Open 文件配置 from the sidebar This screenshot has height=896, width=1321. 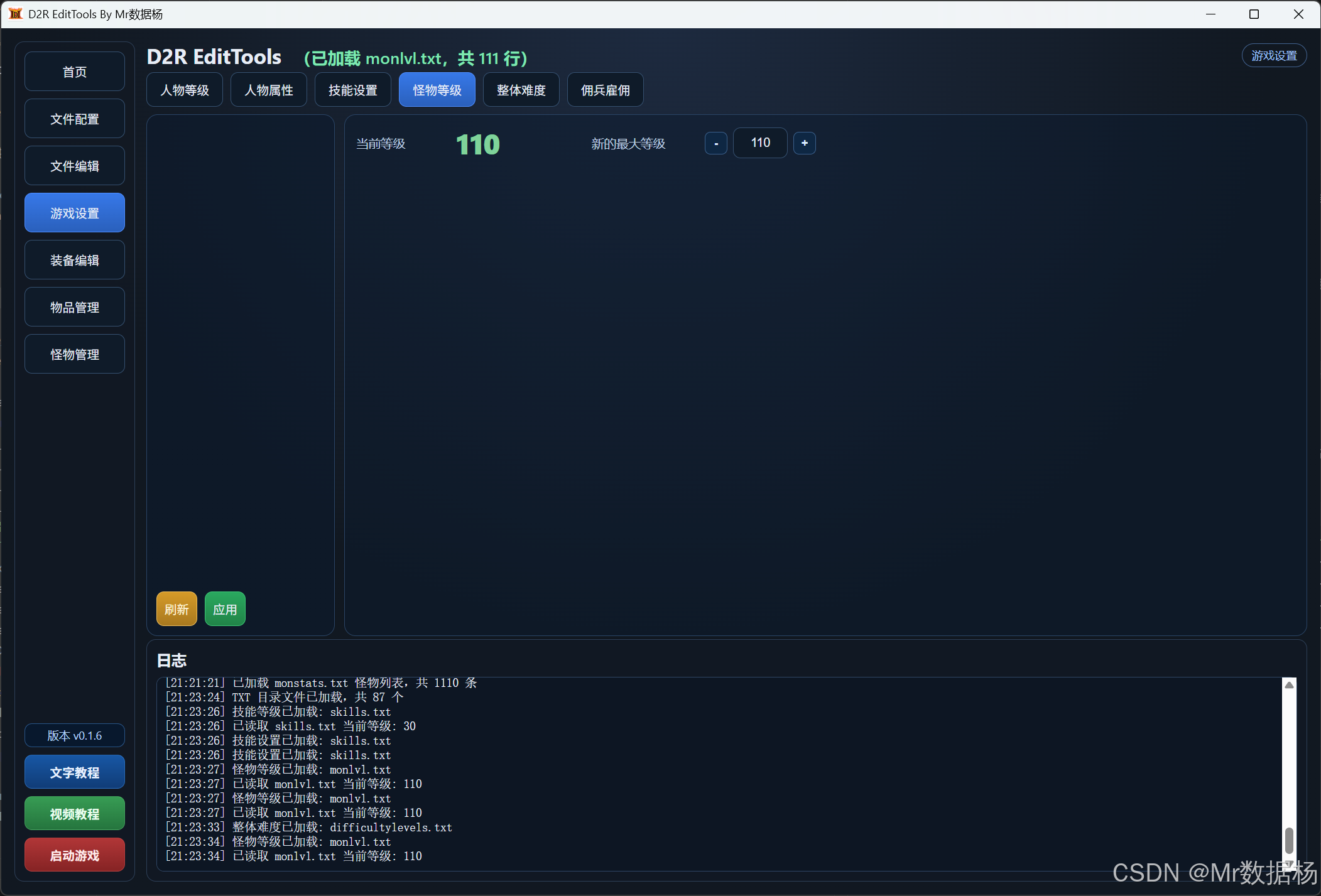point(75,119)
